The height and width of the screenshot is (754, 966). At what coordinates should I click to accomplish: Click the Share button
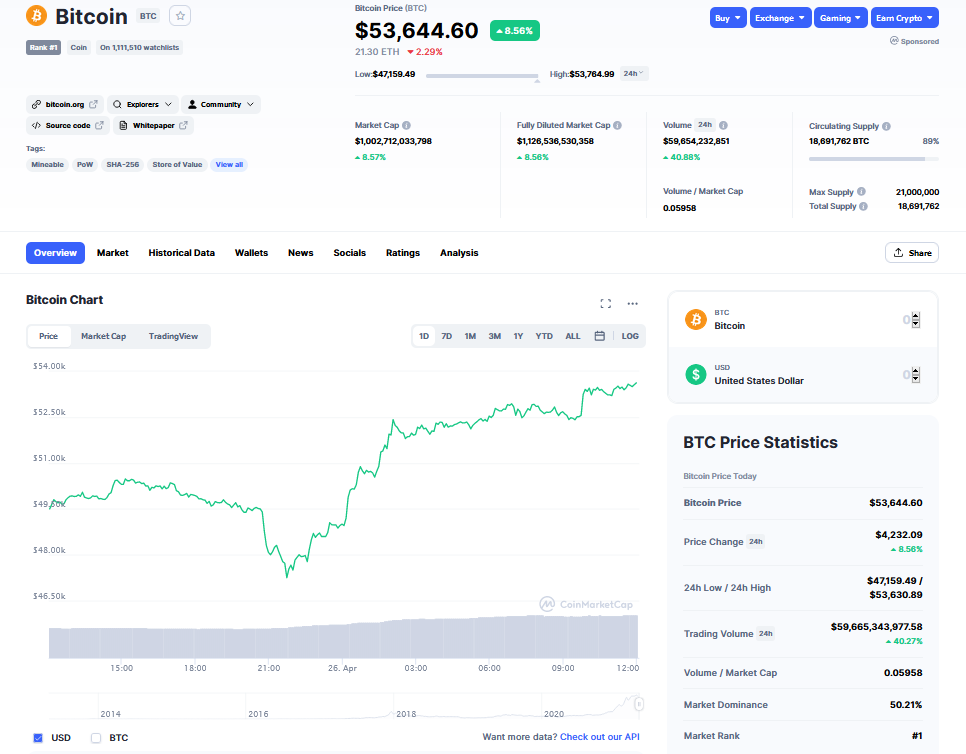(x=912, y=253)
